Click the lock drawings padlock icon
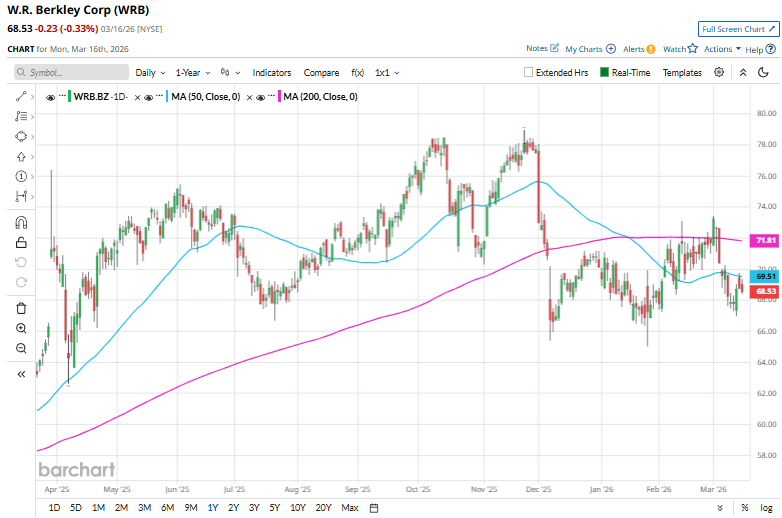This screenshot has height=518, width=782. [x=21, y=242]
